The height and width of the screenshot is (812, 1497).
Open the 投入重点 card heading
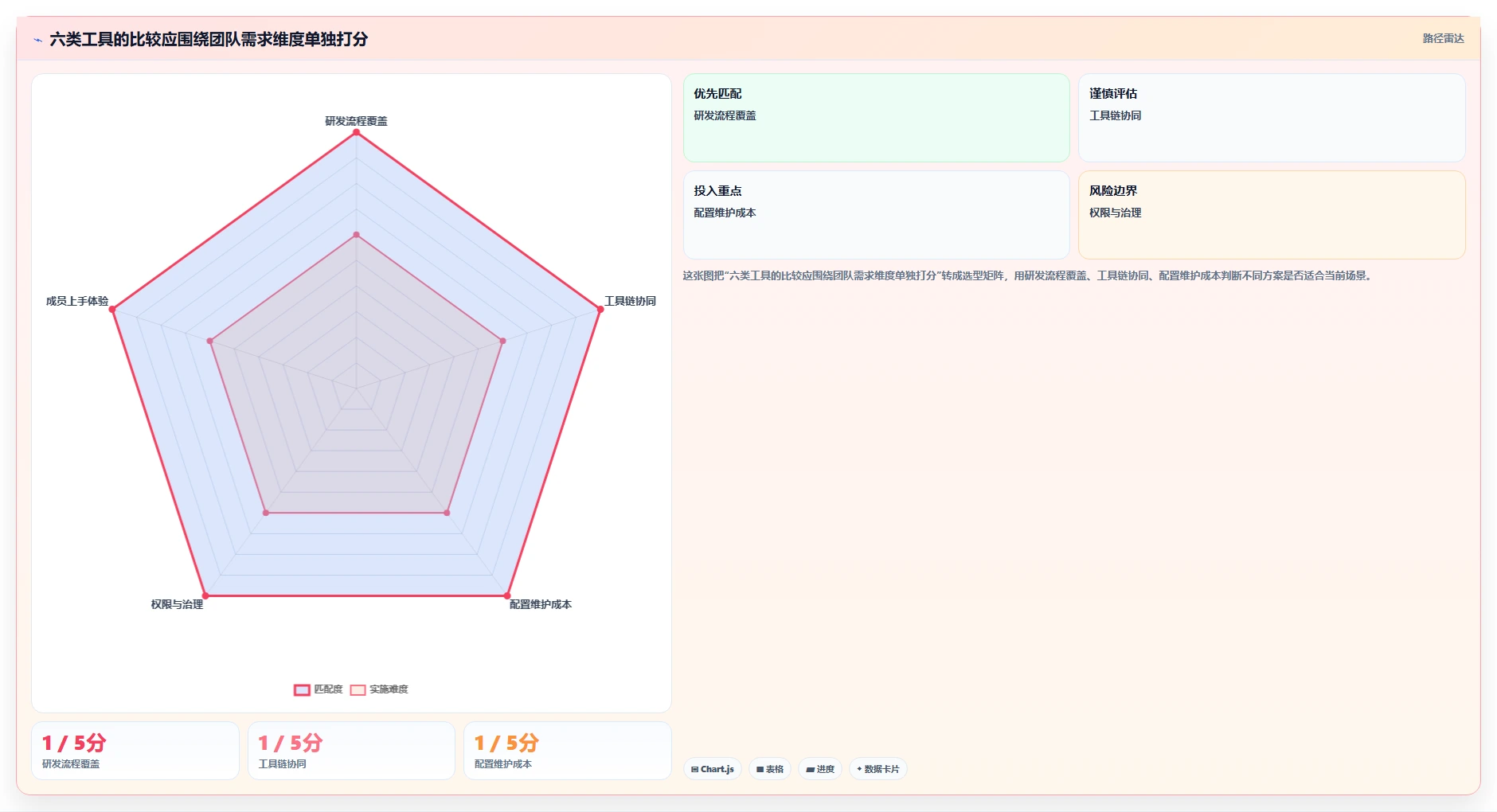pos(717,191)
